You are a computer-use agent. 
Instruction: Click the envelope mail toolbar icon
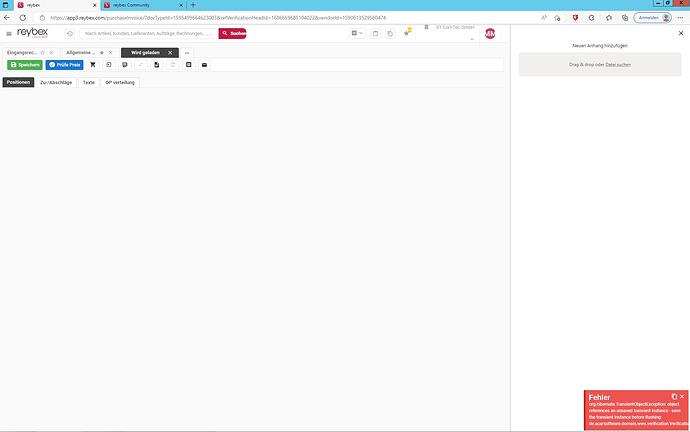tap(204, 65)
